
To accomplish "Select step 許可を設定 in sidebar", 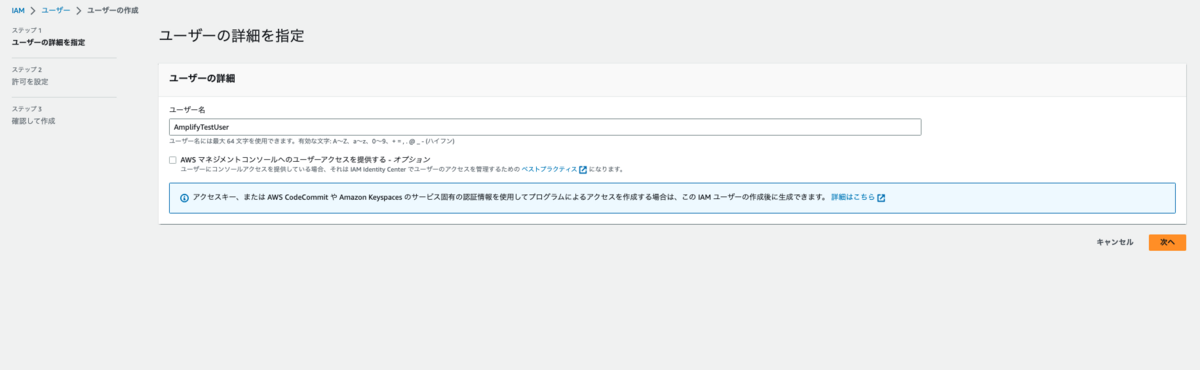I will (30, 82).
